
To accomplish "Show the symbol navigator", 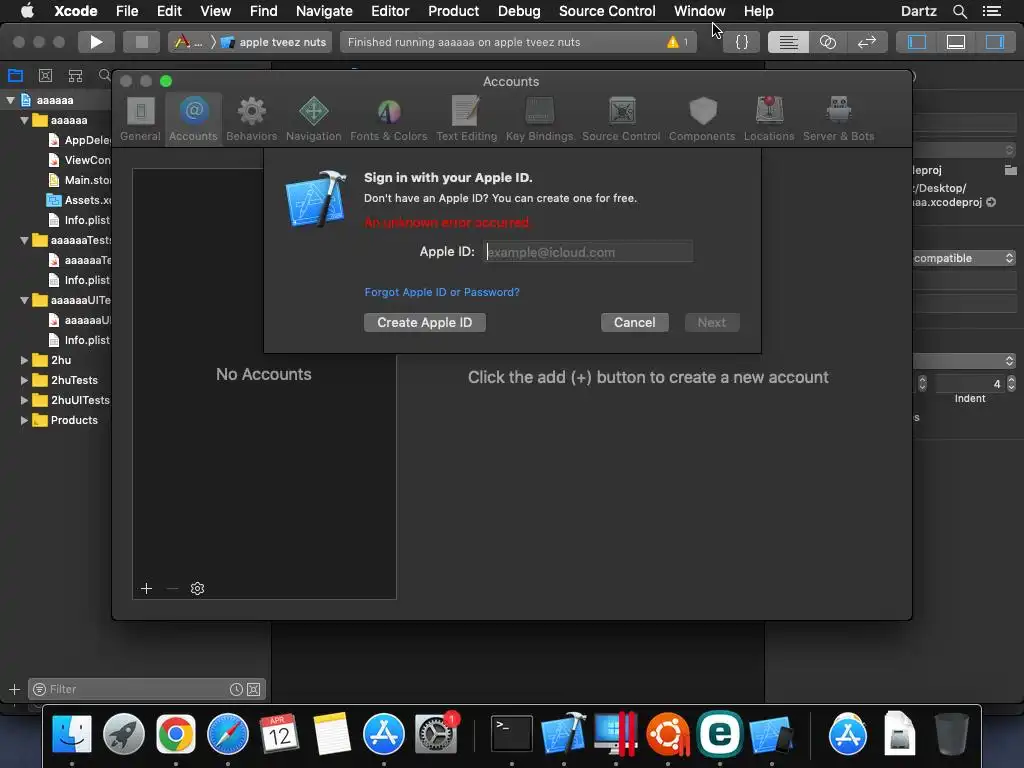I will tap(75, 75).
